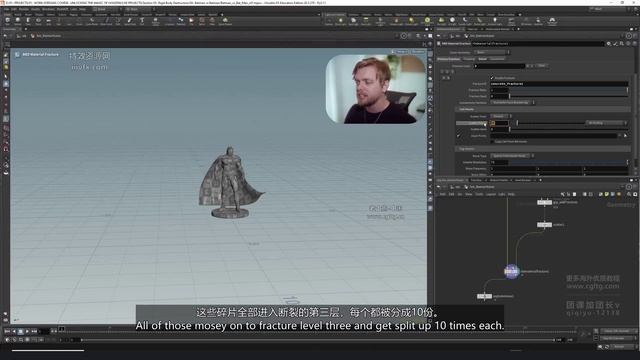640x360 pixels.
Task: Switch to the Constraints tab
Action: (x=497, y=59)
